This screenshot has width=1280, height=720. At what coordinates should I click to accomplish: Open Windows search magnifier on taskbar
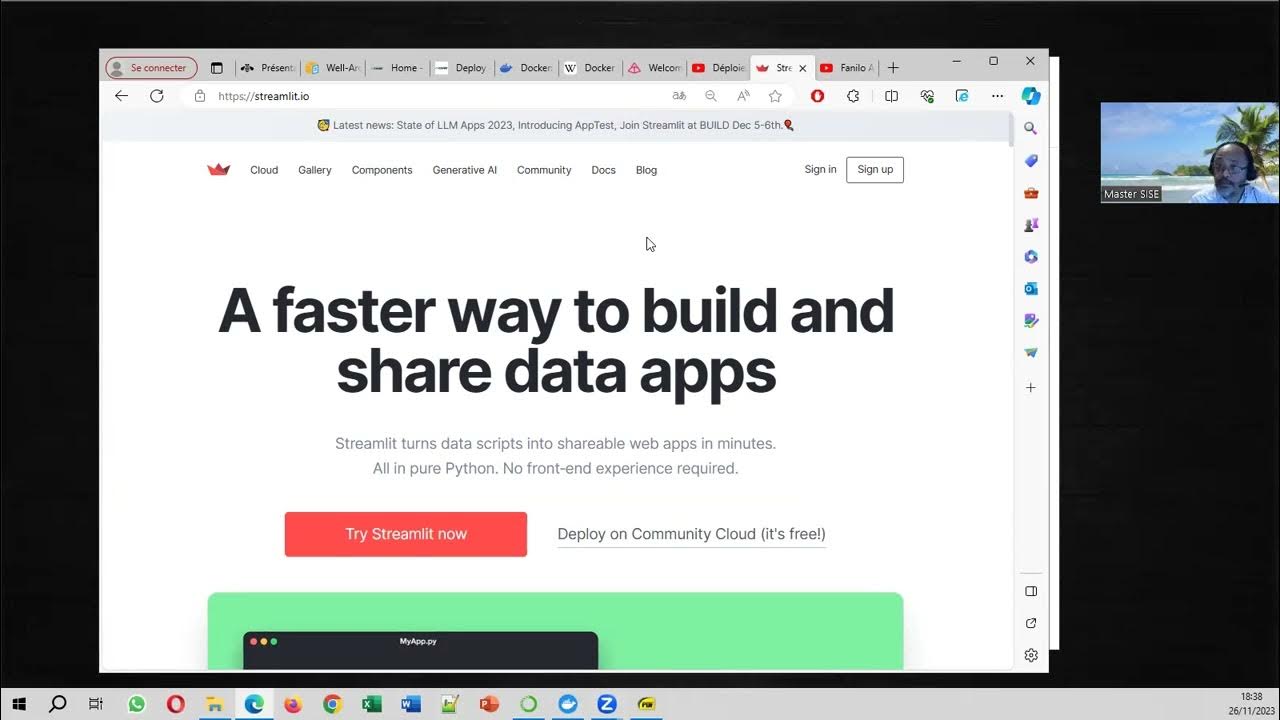point(58,704)
